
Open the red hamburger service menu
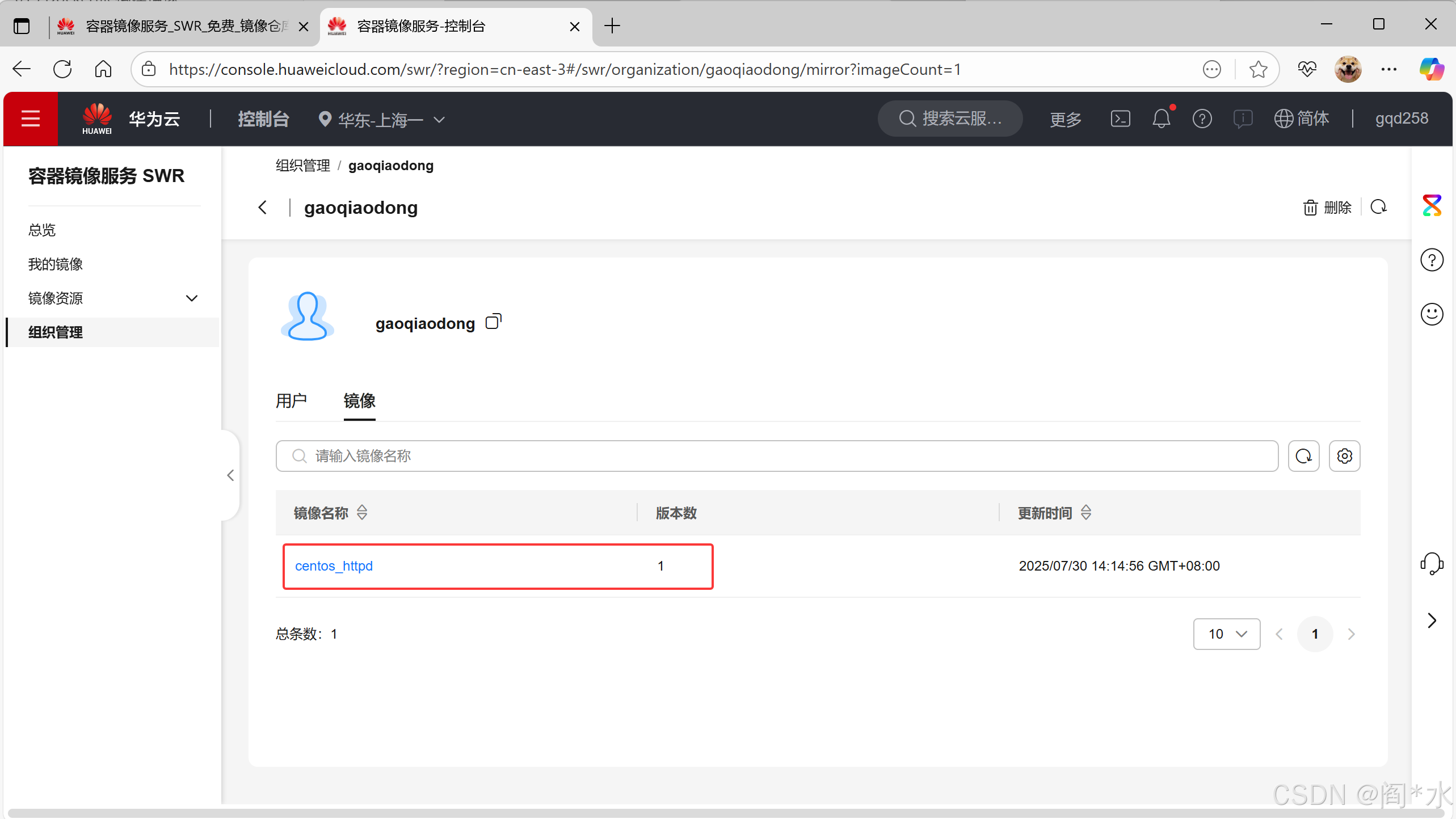tap(31, 119)
